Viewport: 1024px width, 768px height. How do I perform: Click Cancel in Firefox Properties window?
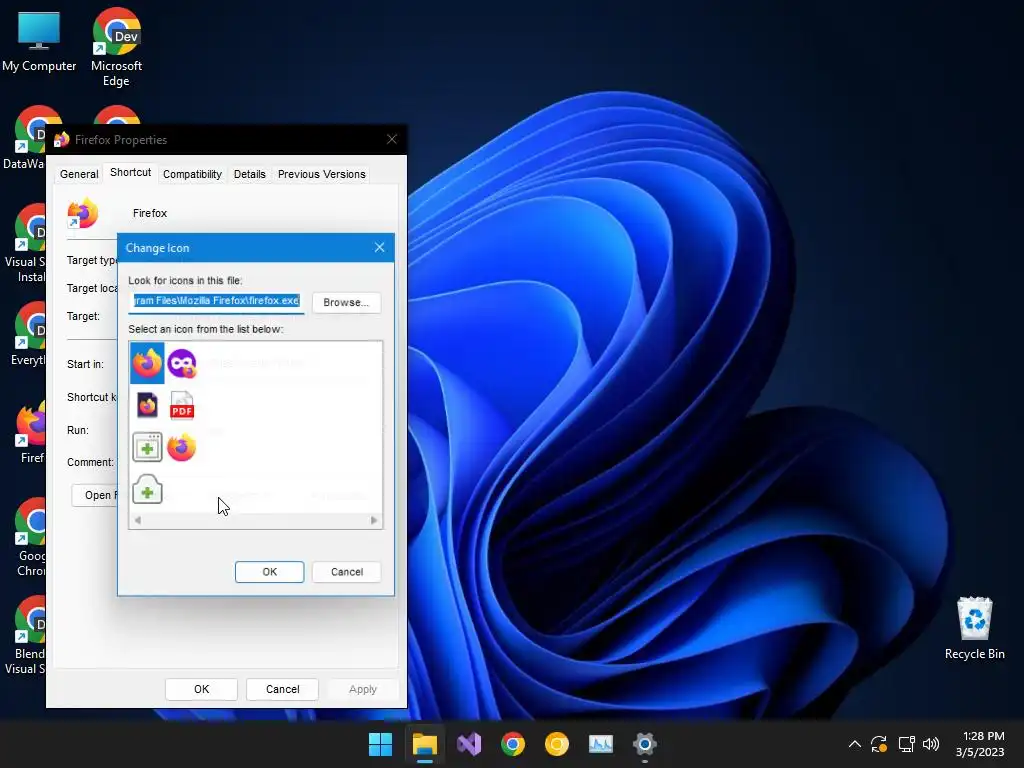(x=282, y=689)
